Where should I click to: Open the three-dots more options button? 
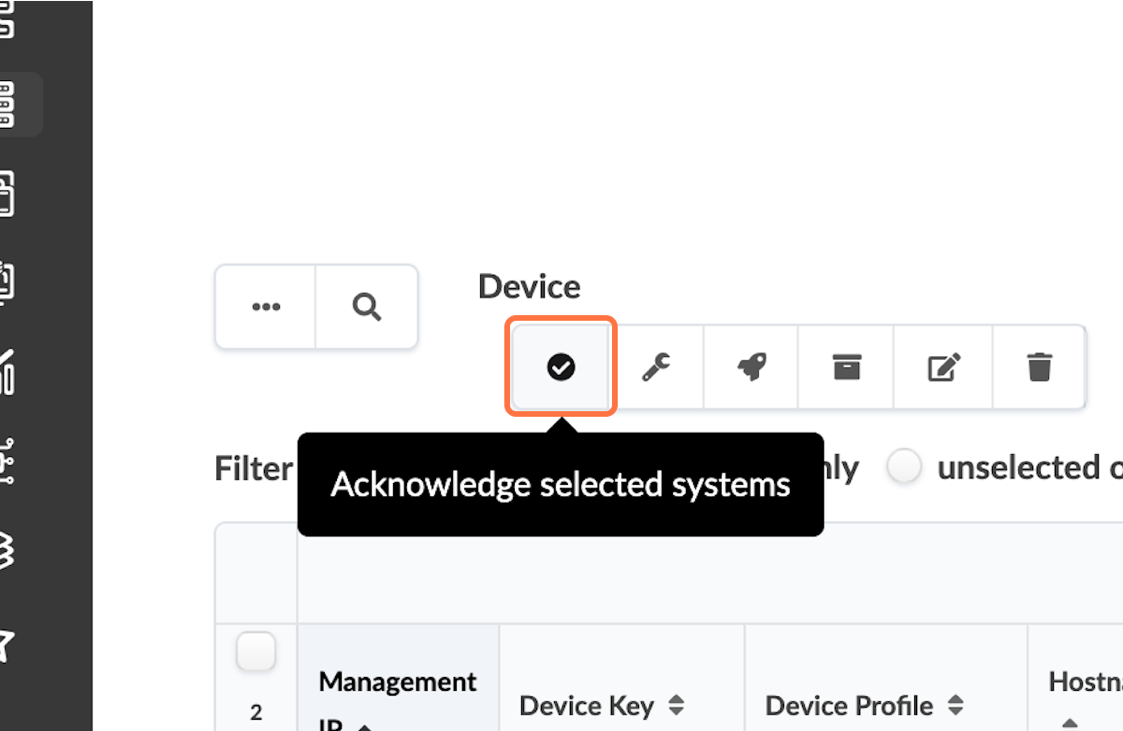coord(266,306)
